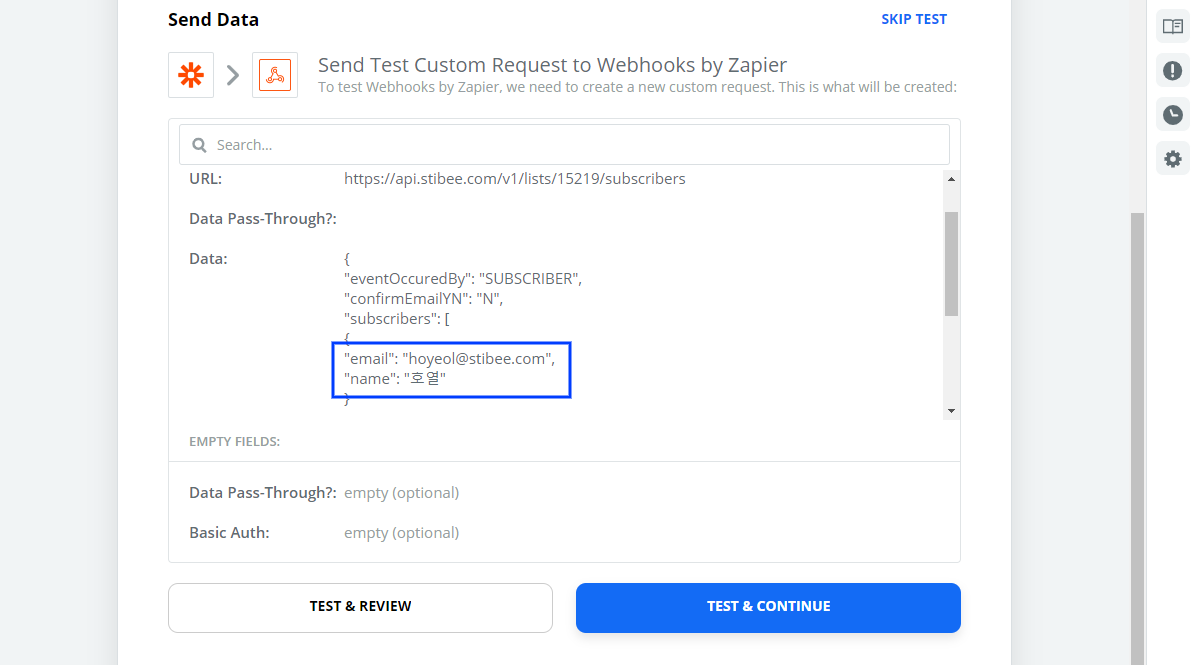1199x665 pixels.
Task: Click the Send Data heading
Action: [213, 20]
